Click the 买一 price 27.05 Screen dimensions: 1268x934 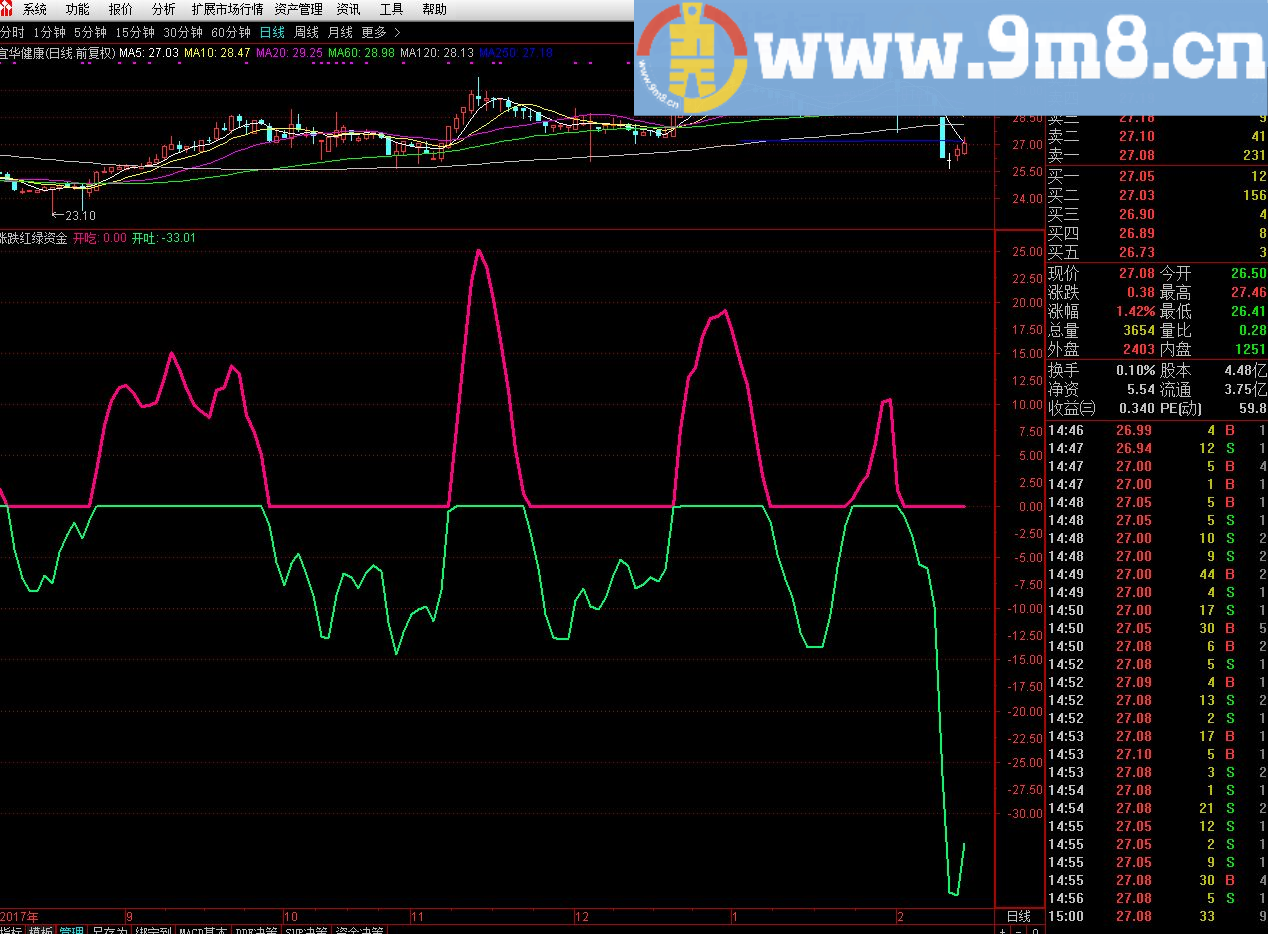pos(1136,177)
